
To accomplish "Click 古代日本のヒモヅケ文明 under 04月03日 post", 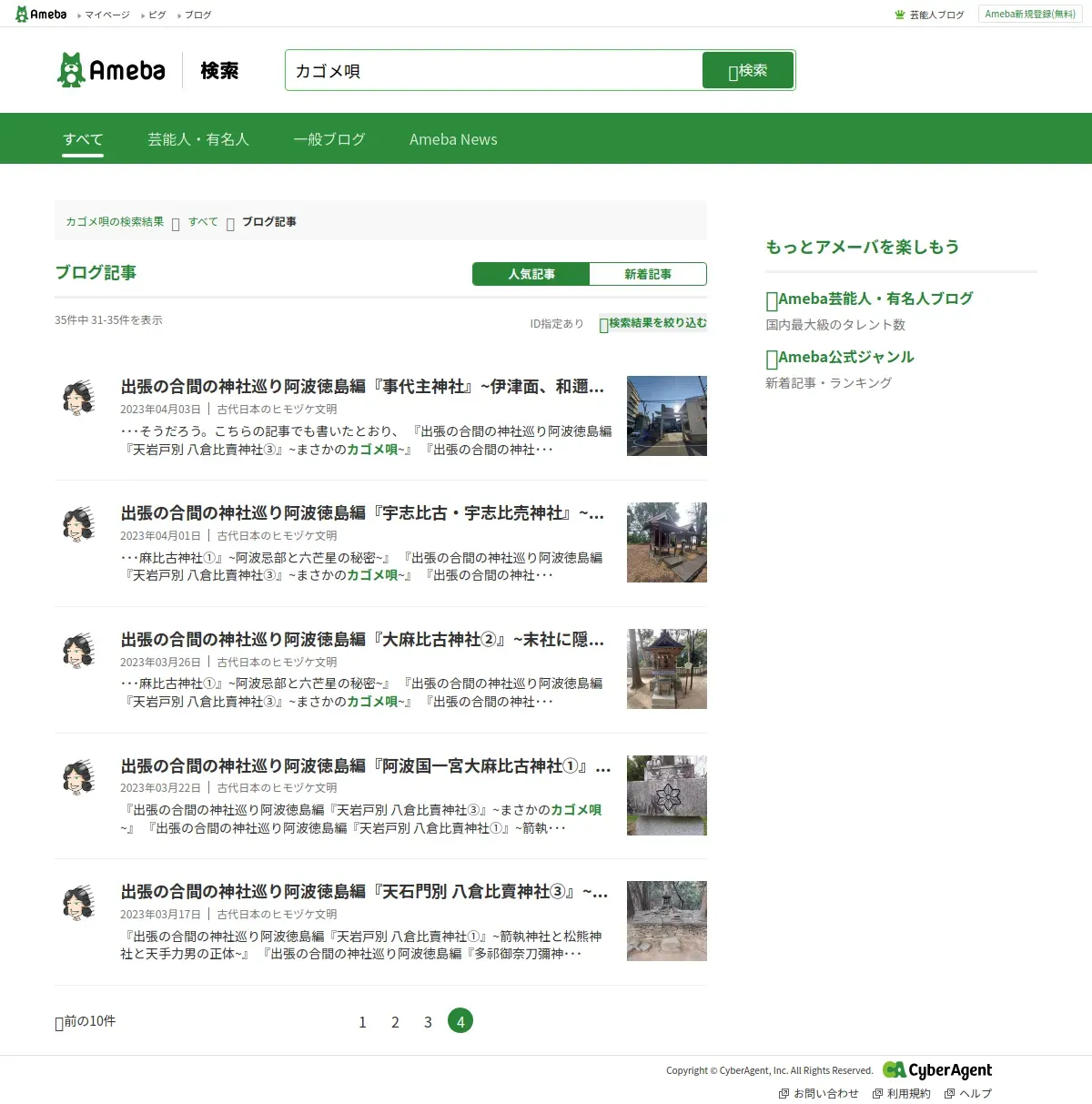I will point(277,410).
